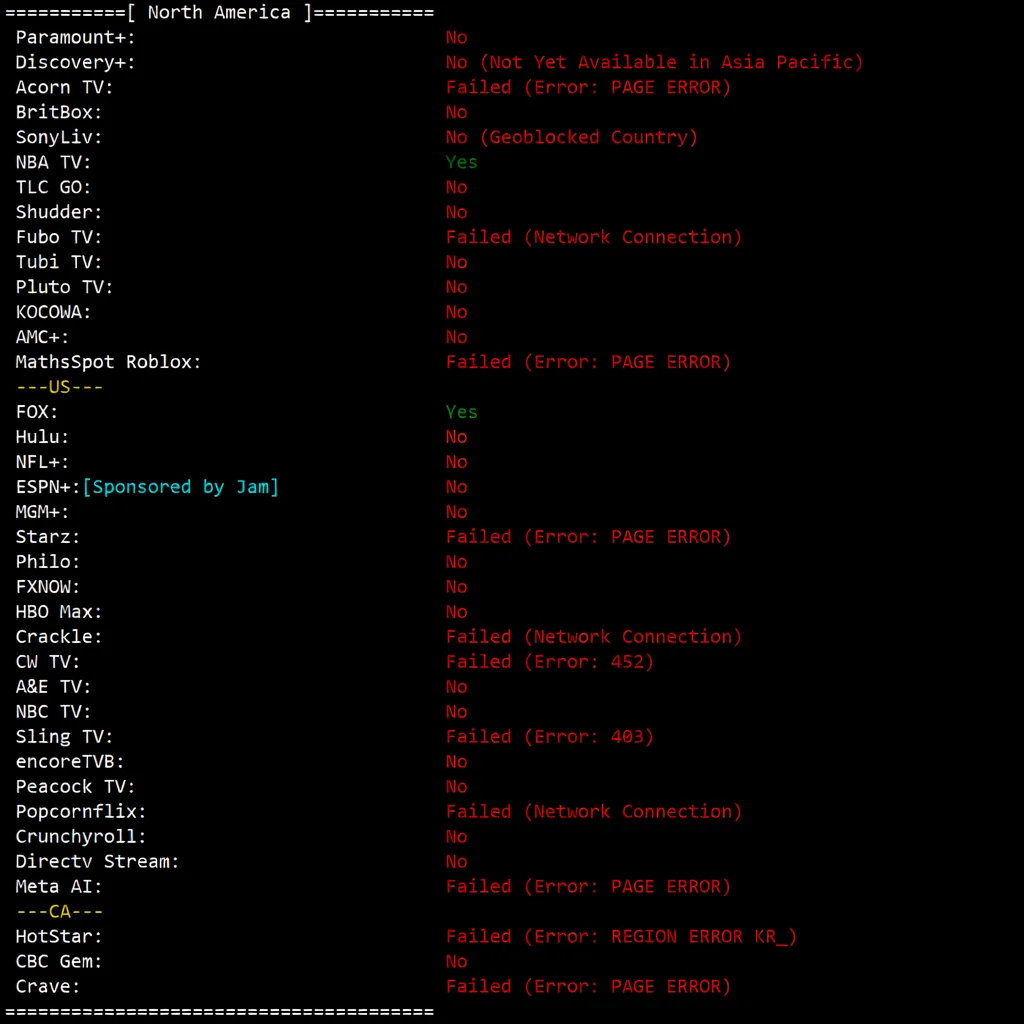Click the PAGE ERROR result for Meta AI
The height and width of the screenshot is (1024, 1024).
pos(588,886)
